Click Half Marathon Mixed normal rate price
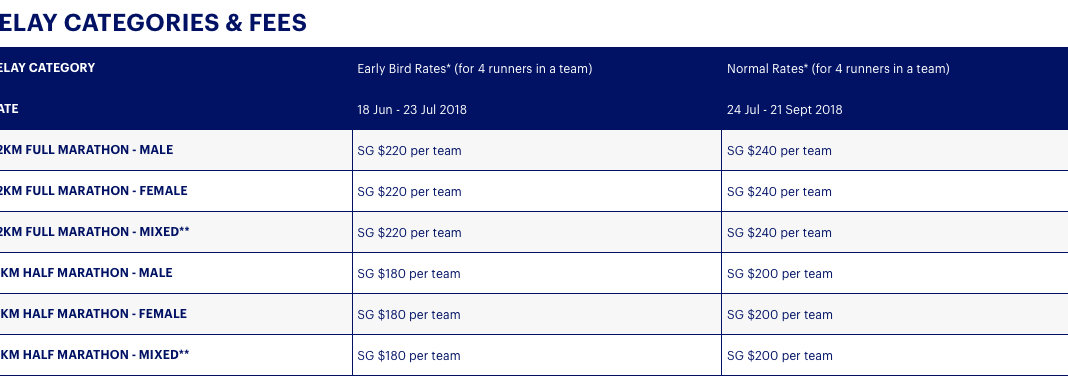The width and height of the screenshot is (1068, 376). [779, 355]
